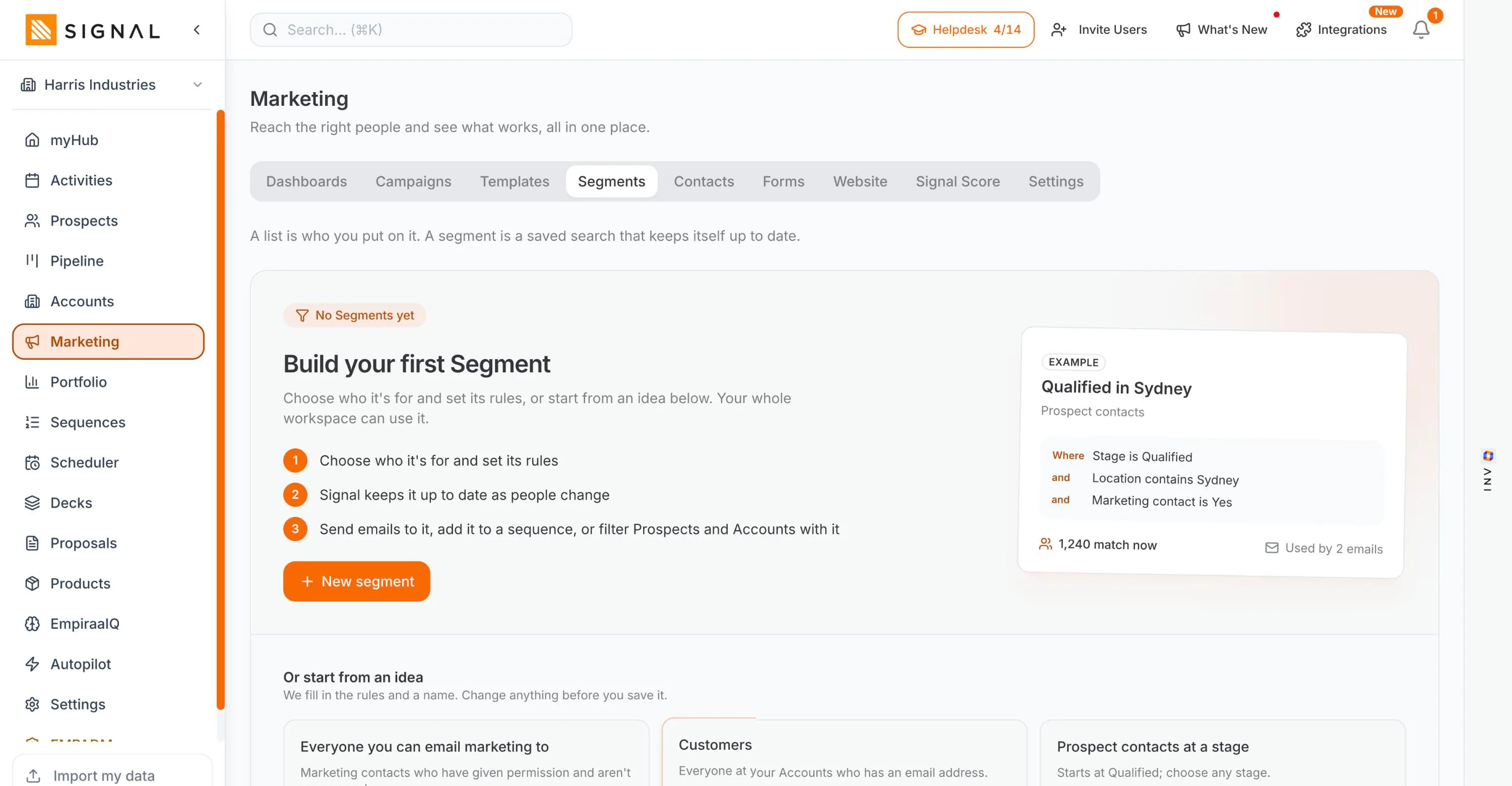
Task: Open the EmpiraaIQ brain icon
Action: [x=32, y=624]
